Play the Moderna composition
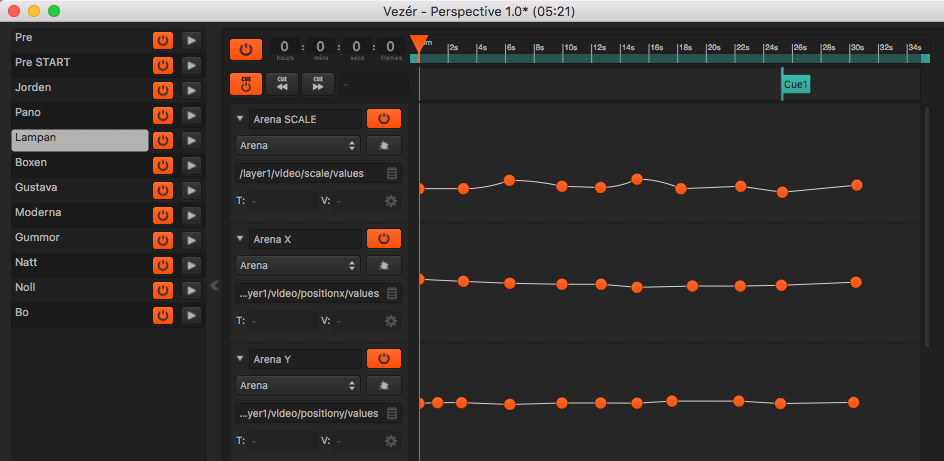Screen dimensions: 944x461 191,215
